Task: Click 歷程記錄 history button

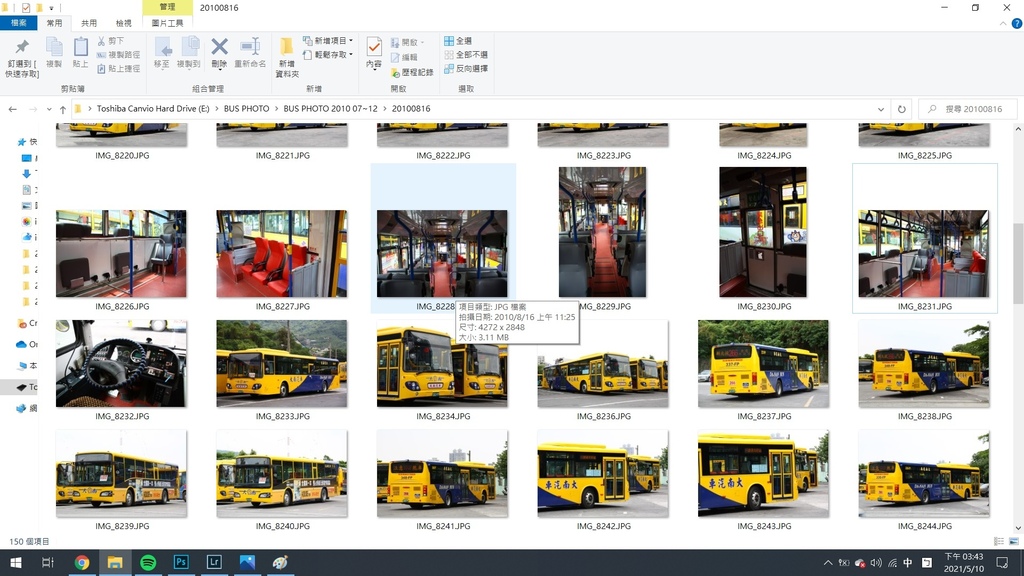Action: [412, 72]
